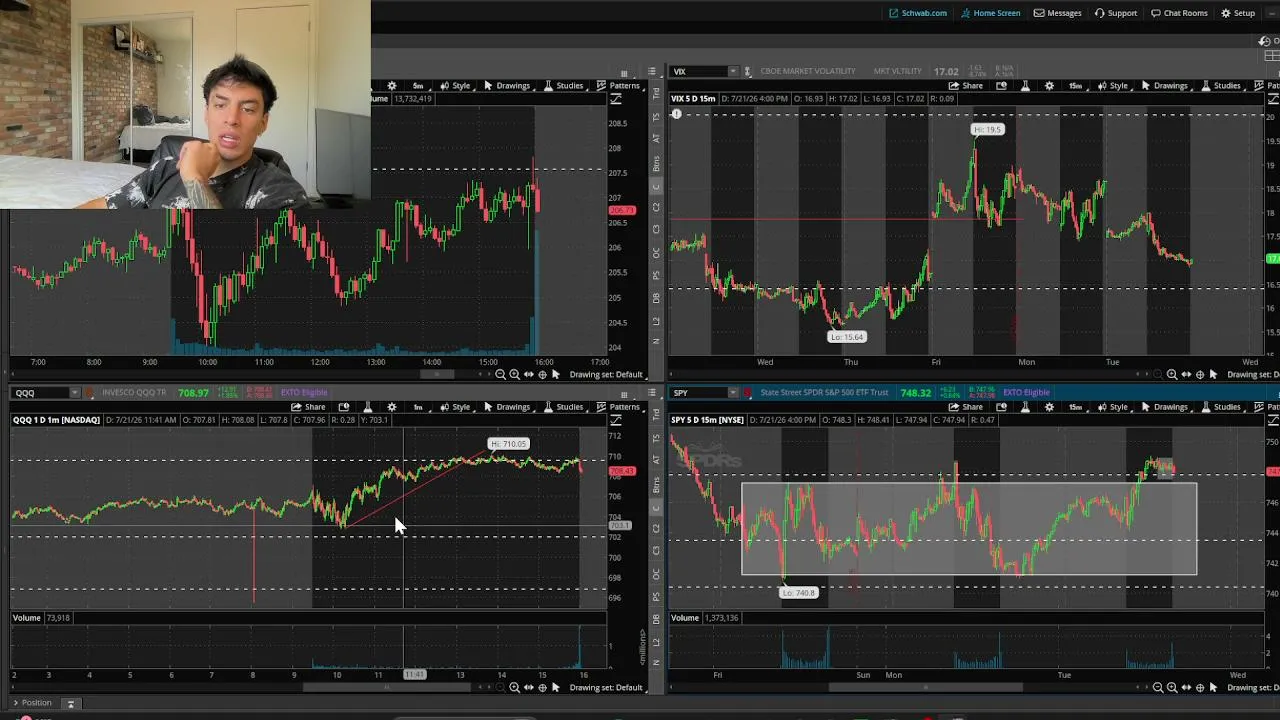Click the SPY symbol input field
Viewport: 1280px width, 720px height.
pos(697,393)
